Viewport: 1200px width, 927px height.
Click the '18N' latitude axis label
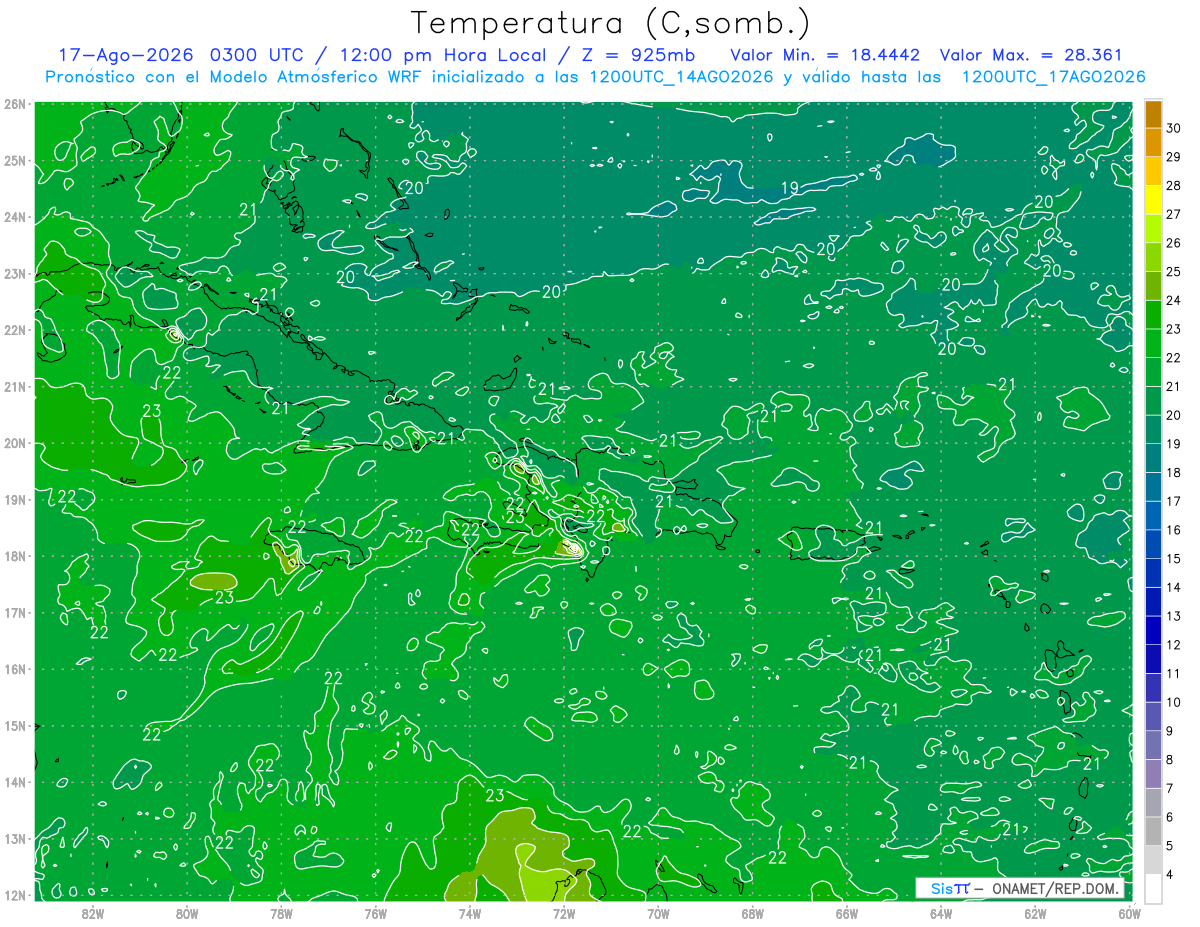(15, 555)
